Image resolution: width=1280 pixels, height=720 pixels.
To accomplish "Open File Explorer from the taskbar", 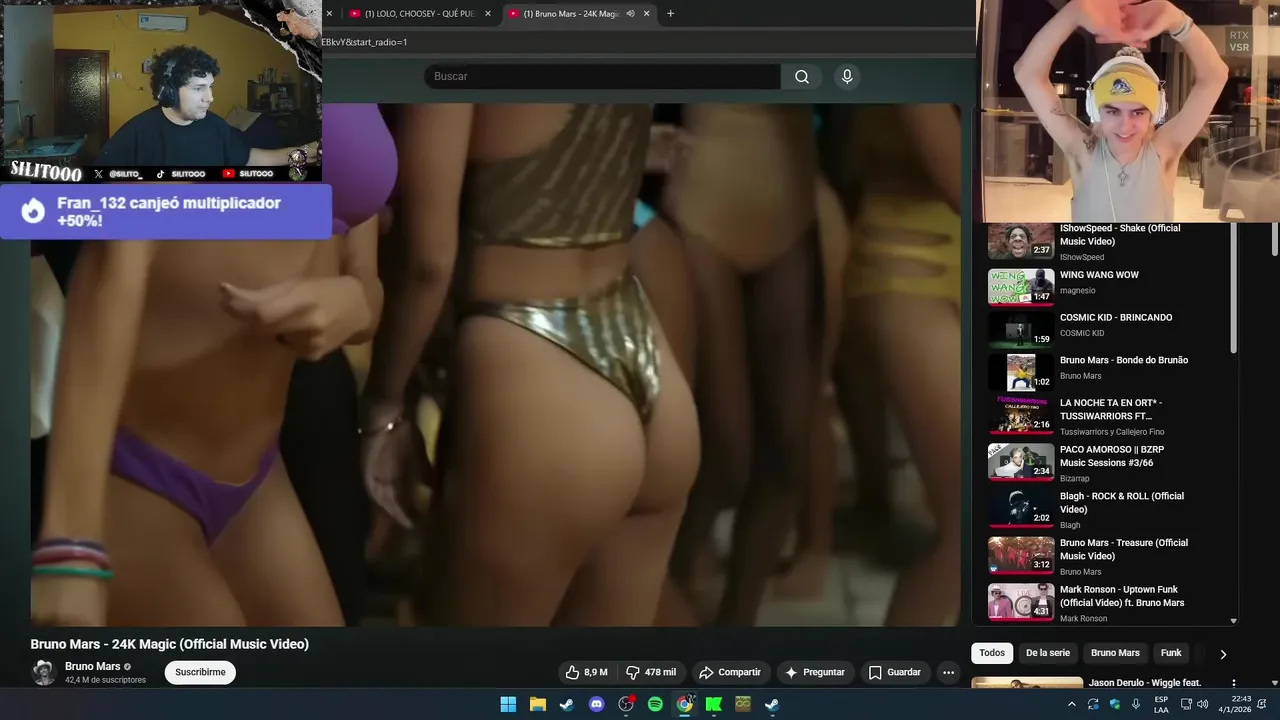I will 537,704.
